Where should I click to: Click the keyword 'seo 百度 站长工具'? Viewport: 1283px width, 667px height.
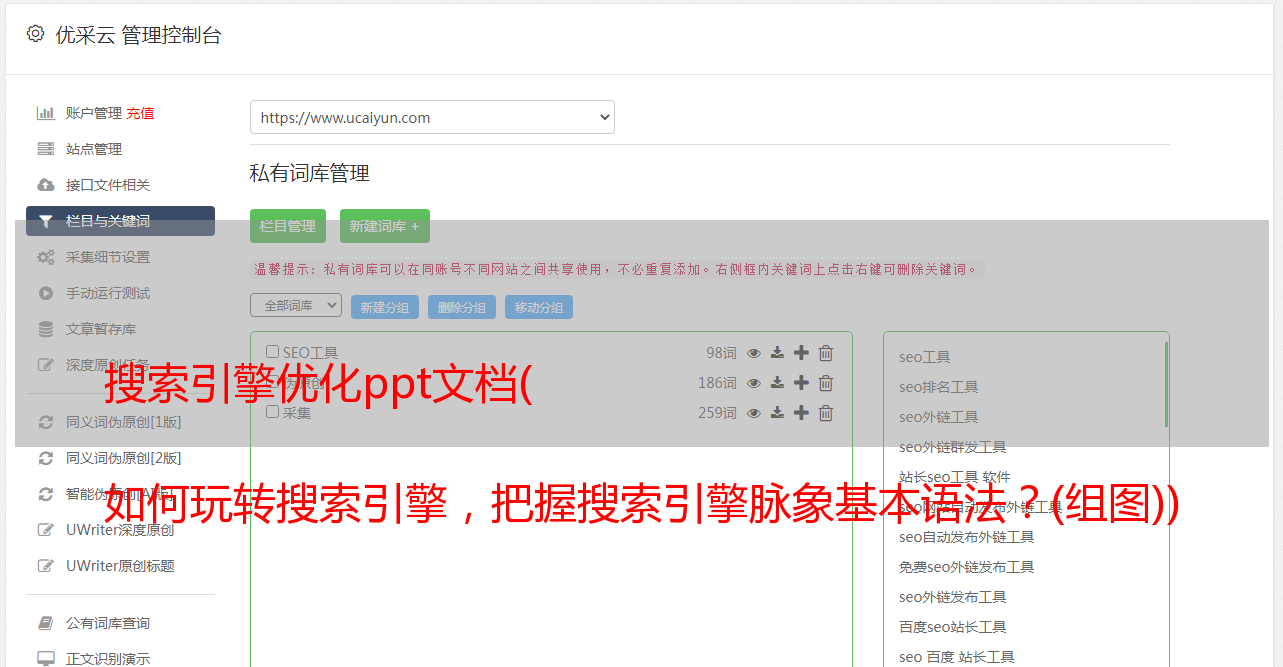[x=957, y=657]
